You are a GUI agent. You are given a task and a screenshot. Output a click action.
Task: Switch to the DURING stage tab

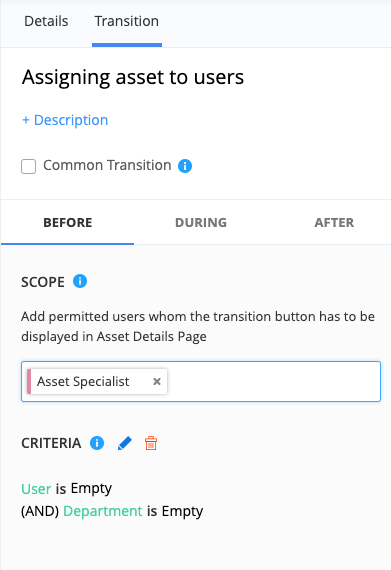[x=201, y=222]
